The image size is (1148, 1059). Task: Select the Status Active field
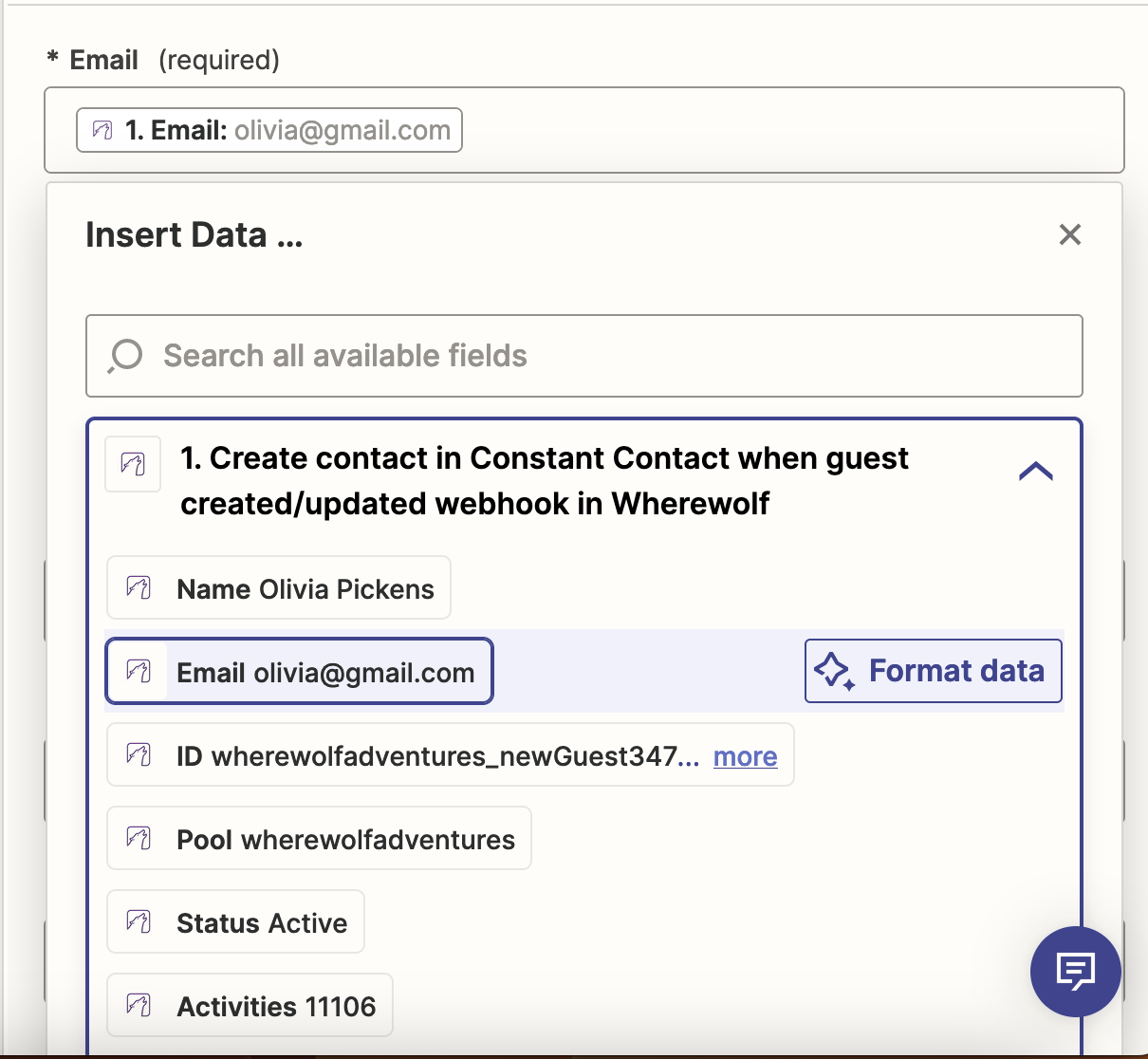coord(235,922)
